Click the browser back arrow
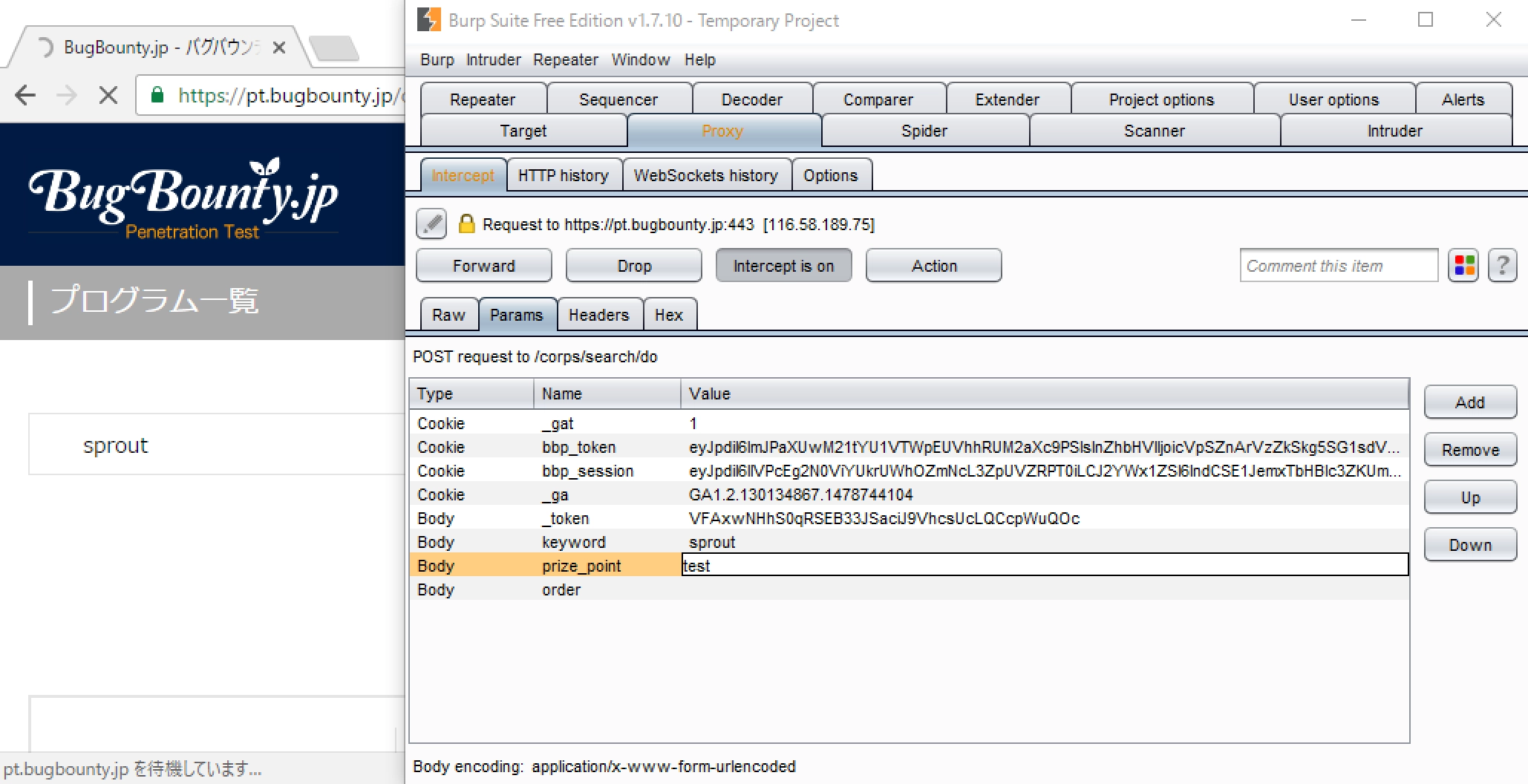The width and height of the screenshot is (1528, 784). click(25, 95)
